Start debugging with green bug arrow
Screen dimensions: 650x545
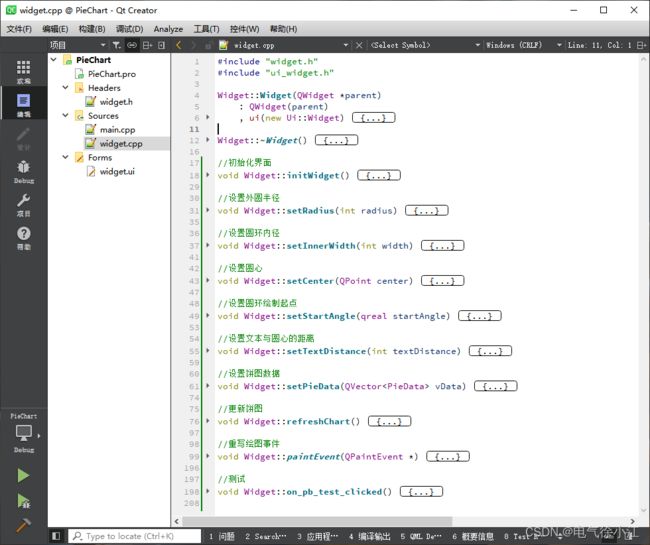point(23,501)
